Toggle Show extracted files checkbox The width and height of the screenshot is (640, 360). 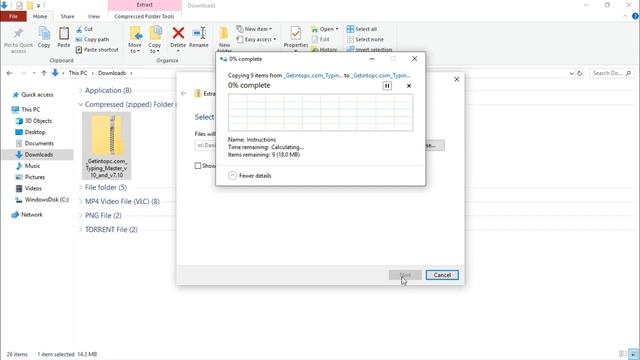[198, 166]
